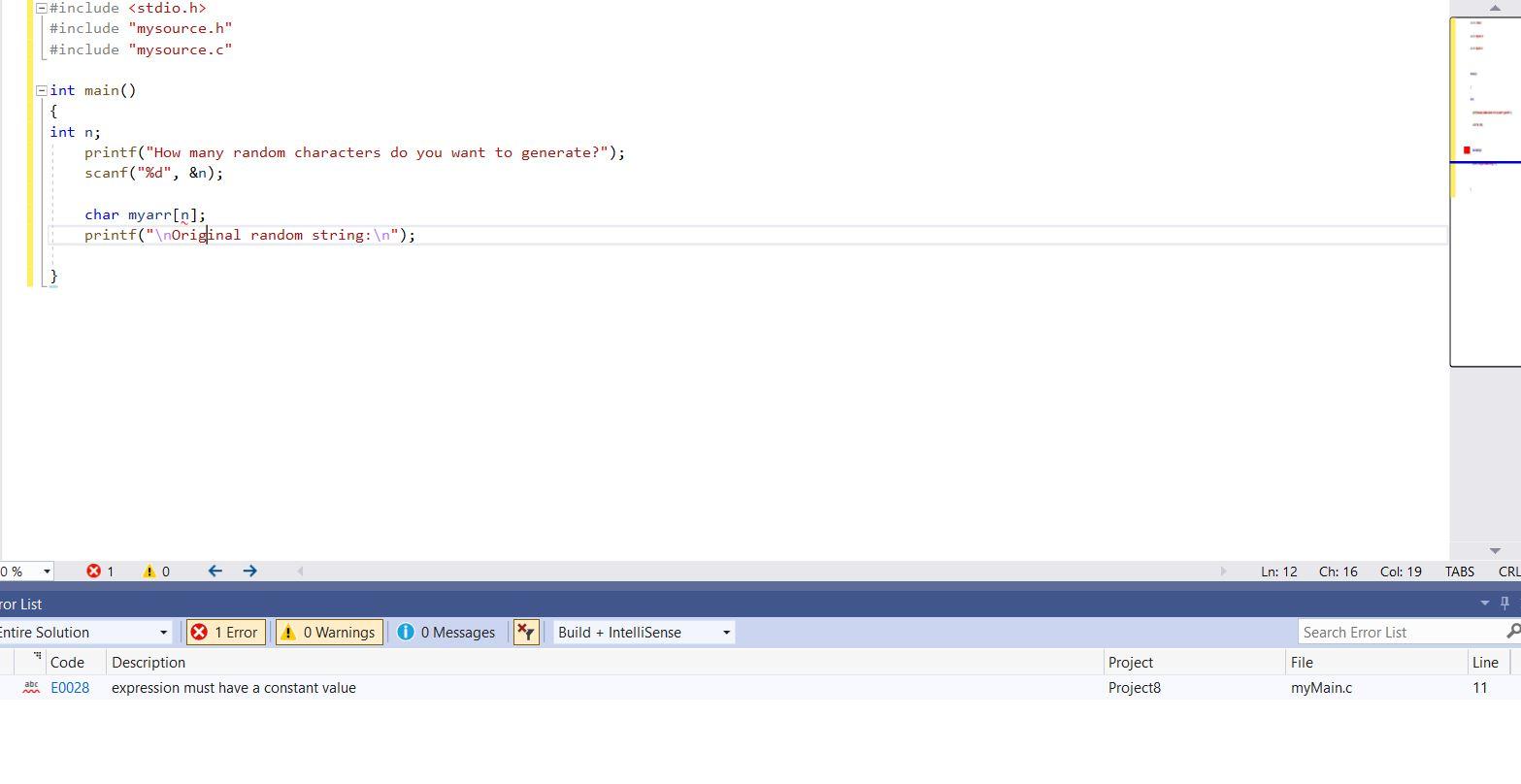The height and width of the screenshot is (784, 1521).
Task: Click the warning count icon in editor status bar
Action: 149,571
